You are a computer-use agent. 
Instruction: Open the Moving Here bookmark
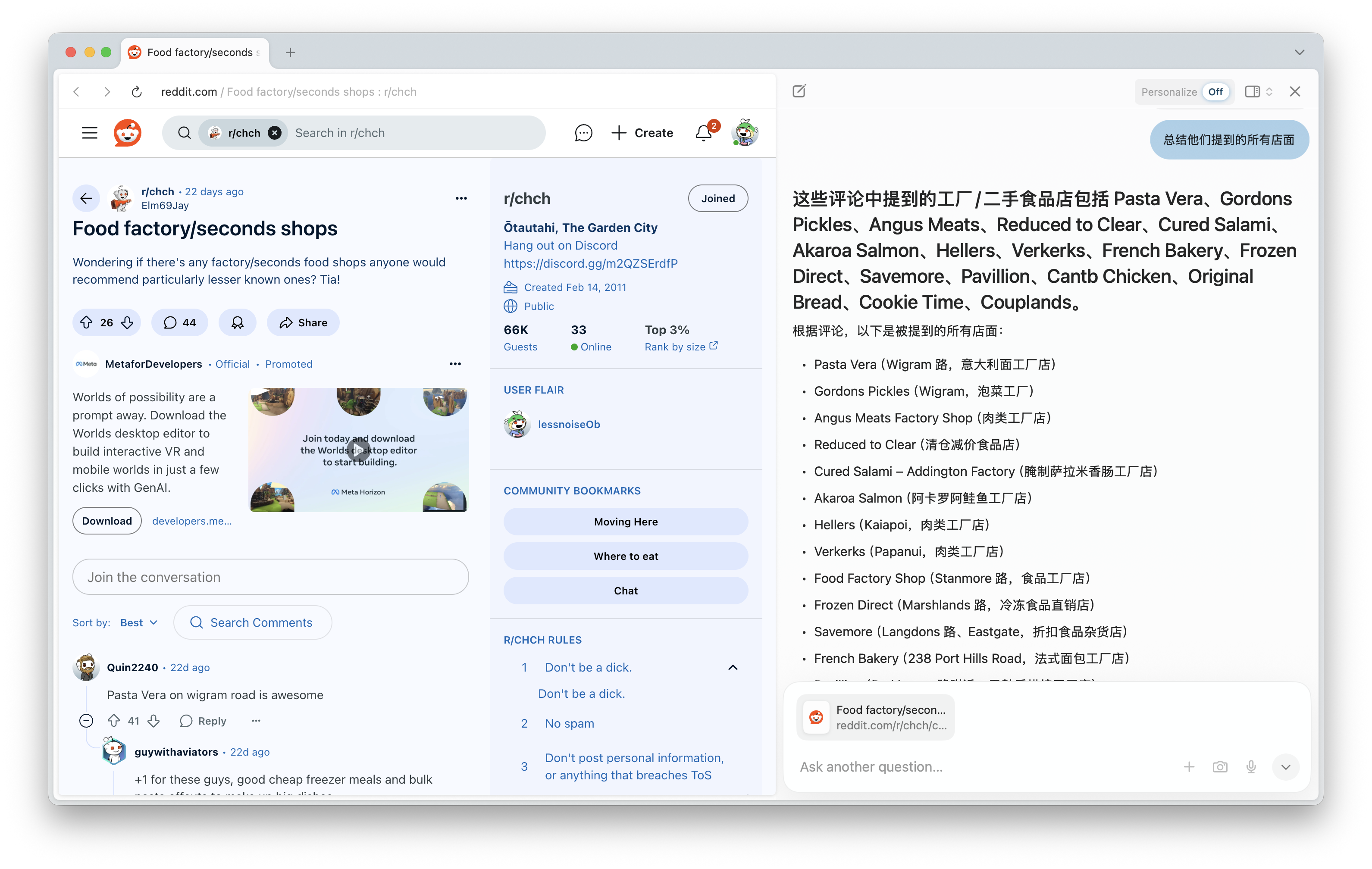click(x=626, y=521)
